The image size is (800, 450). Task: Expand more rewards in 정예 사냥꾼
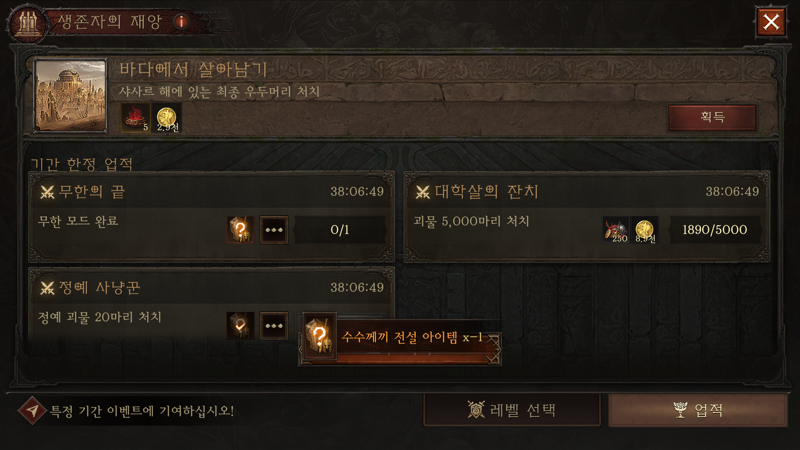coord(274,326)
